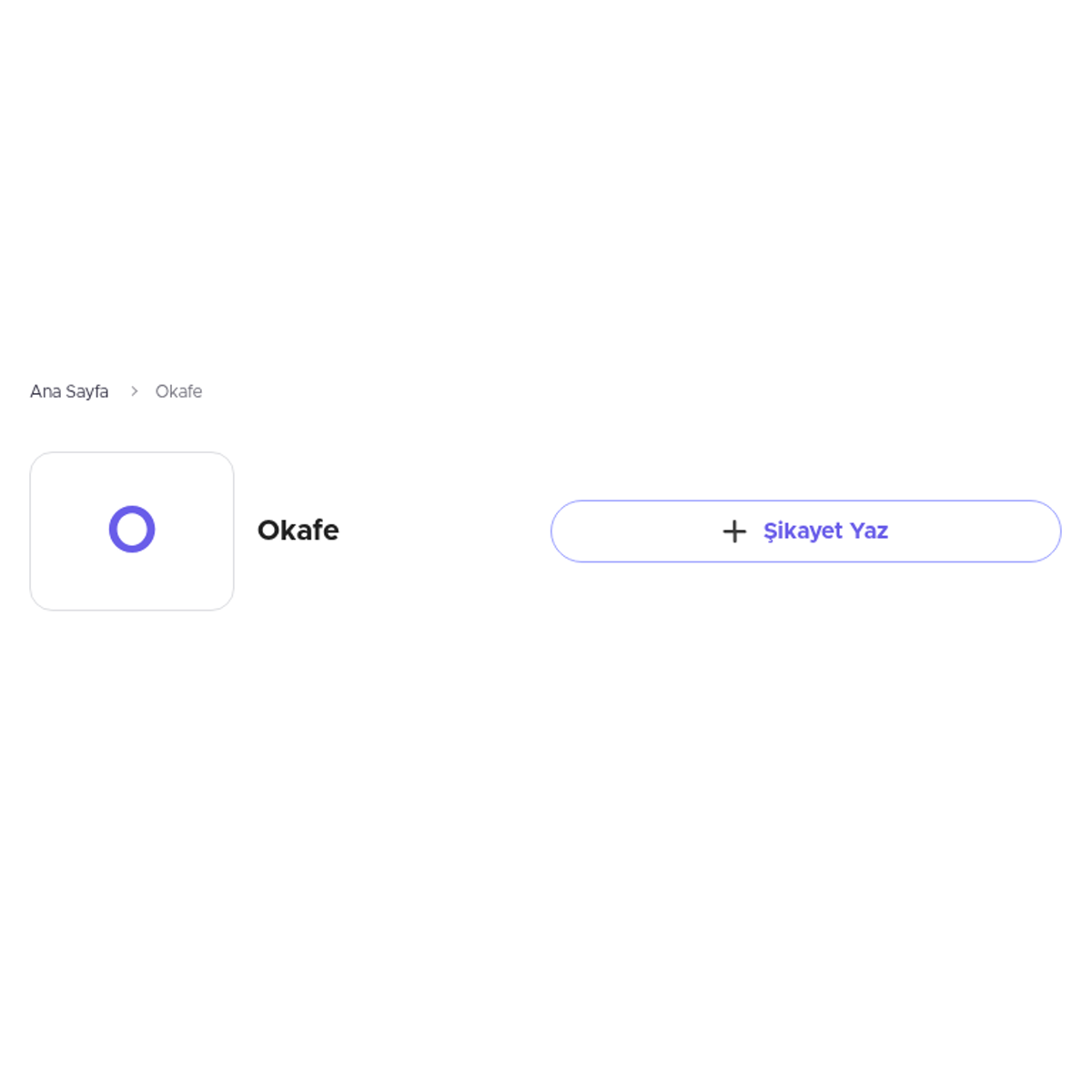1092x1092 pixels.
Task: Click the purple Şikayet Yaz text label
Action: (825, 531)
